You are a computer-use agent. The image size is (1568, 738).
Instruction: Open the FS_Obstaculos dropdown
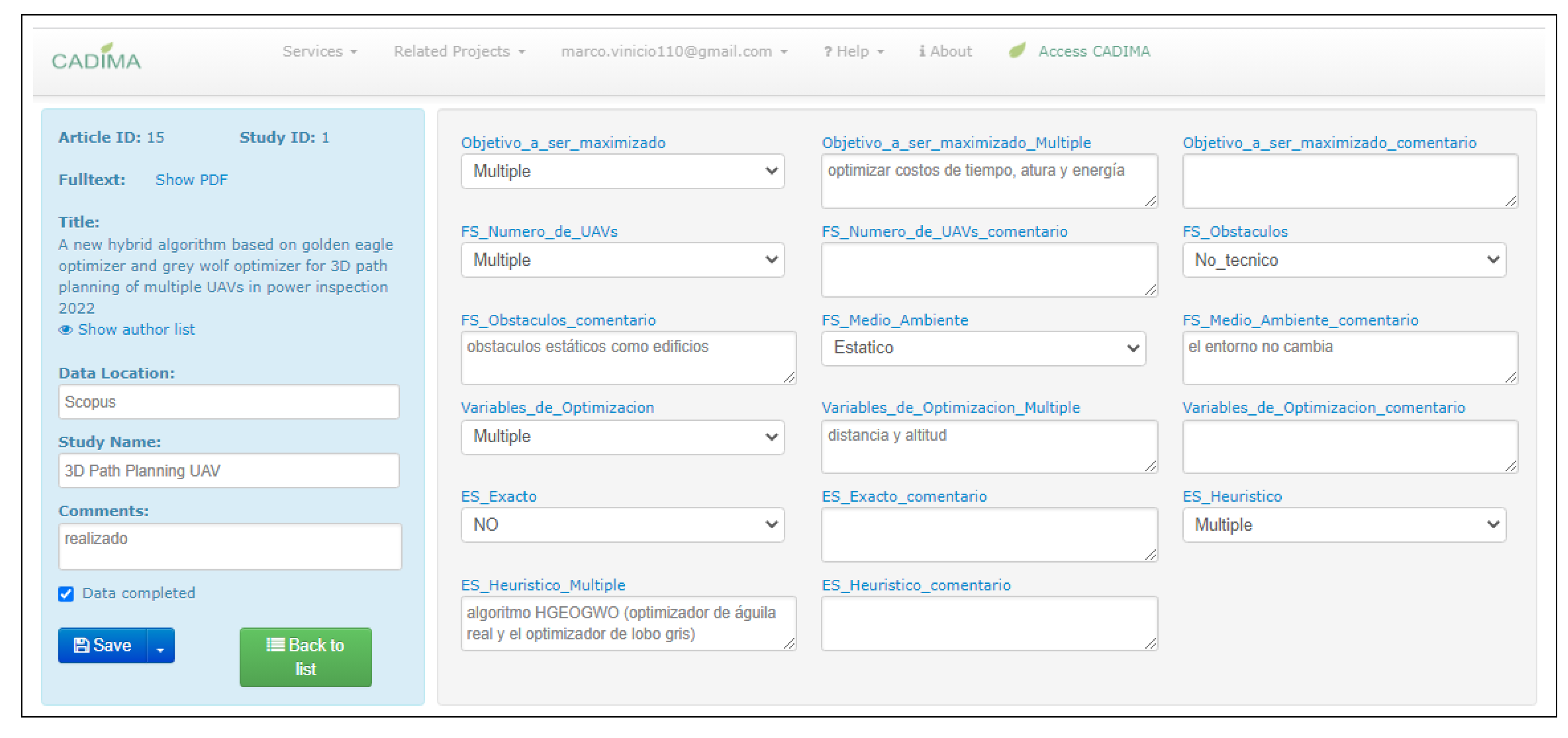1344,260
